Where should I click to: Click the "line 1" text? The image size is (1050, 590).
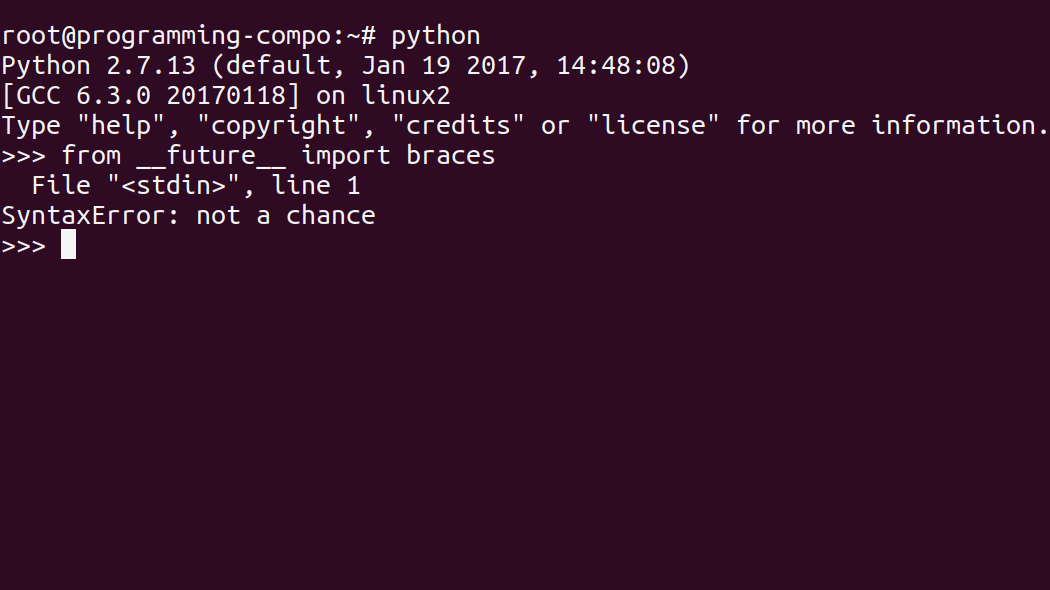[x=316, y=185]
